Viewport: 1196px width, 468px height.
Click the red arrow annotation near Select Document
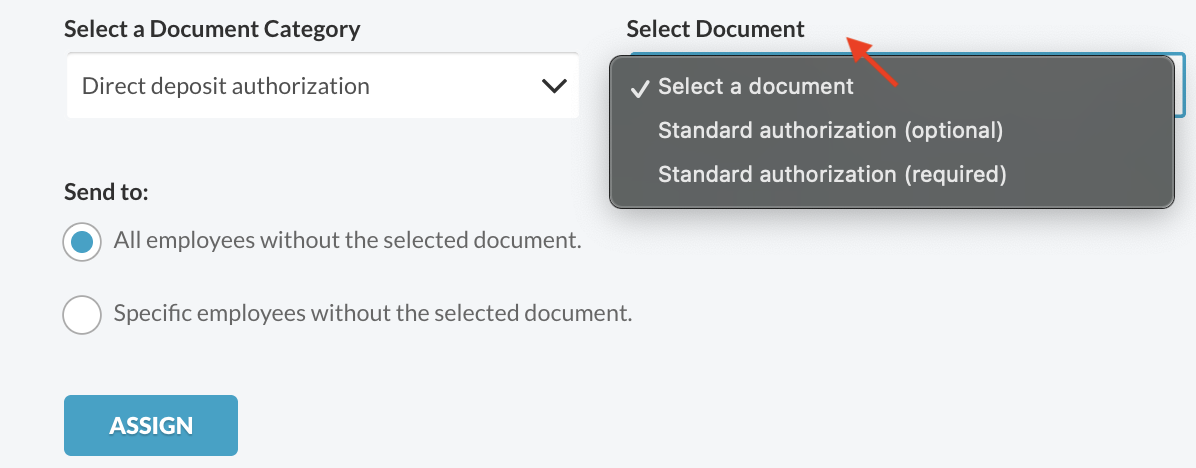pos(873,62)
